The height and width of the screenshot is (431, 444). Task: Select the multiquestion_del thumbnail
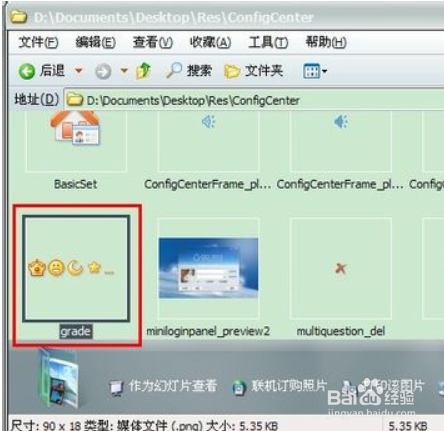[341, 269]
